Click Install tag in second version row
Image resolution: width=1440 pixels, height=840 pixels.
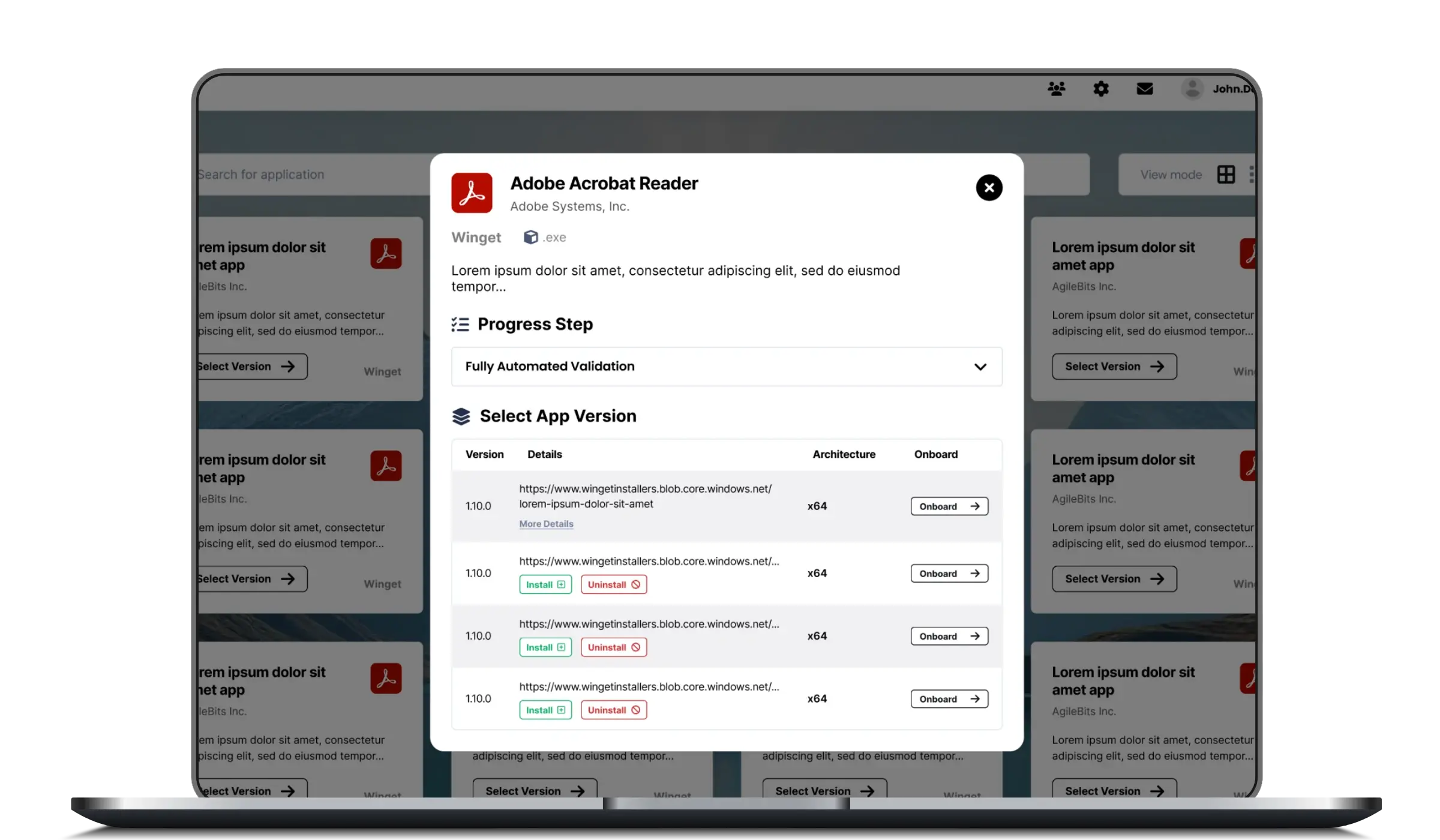click(x=545, y=584)
